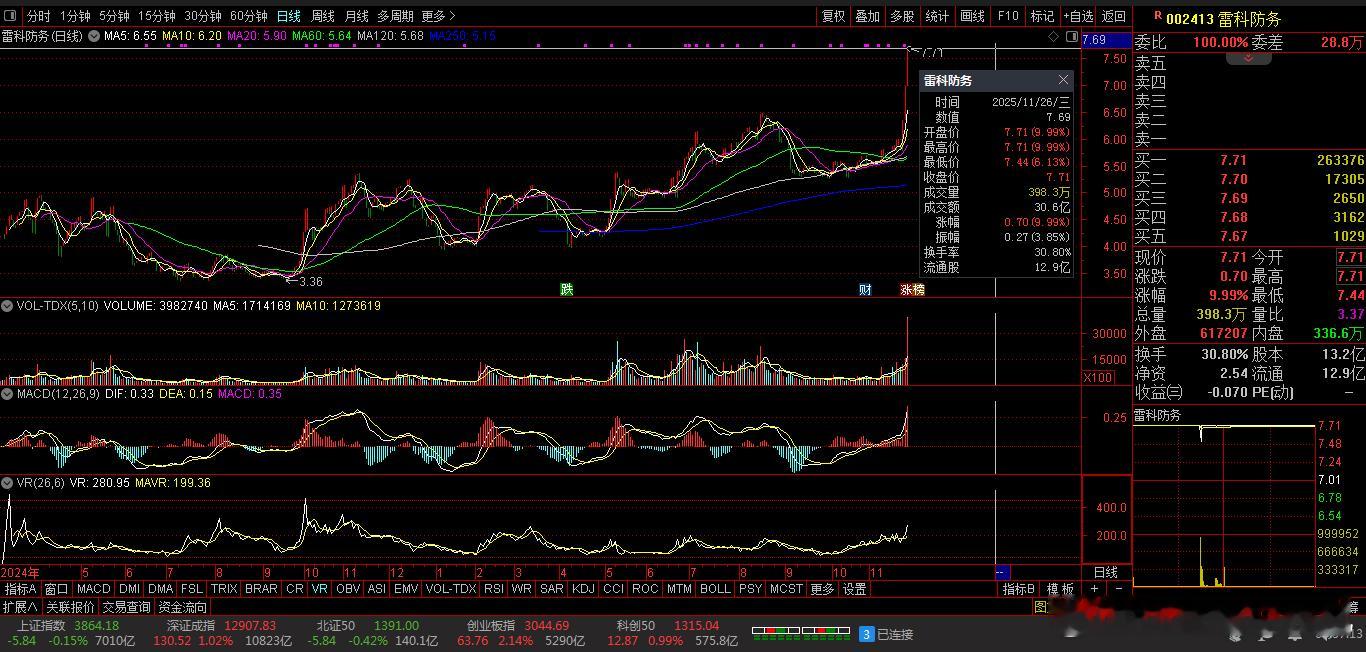Click the green 跌 marker on chart
This screenshot has height=652, width=1366.
pyautogui.click(x=567, y=290)
